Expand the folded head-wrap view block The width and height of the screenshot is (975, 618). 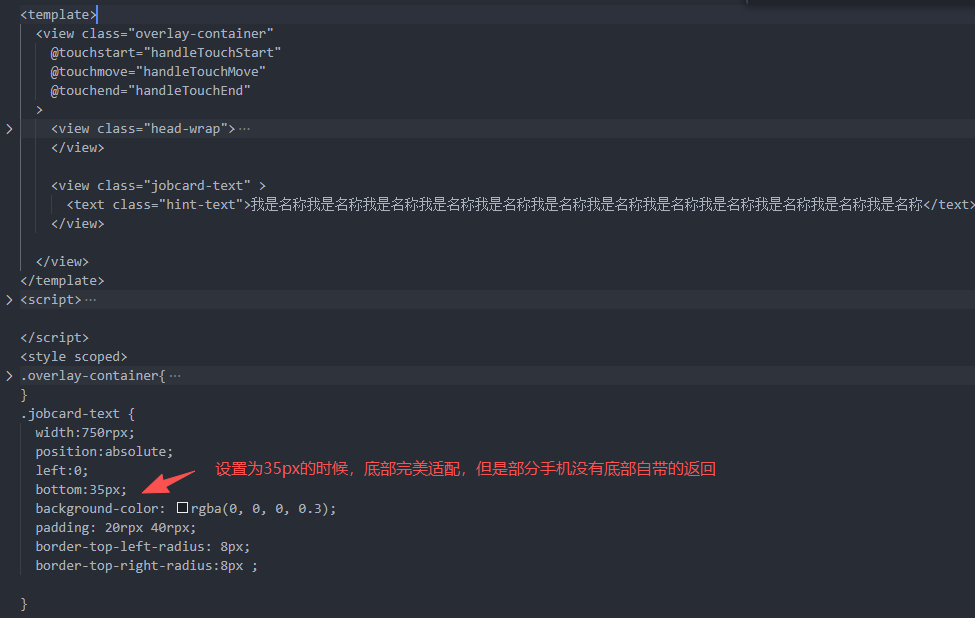(x=10, y=129)
